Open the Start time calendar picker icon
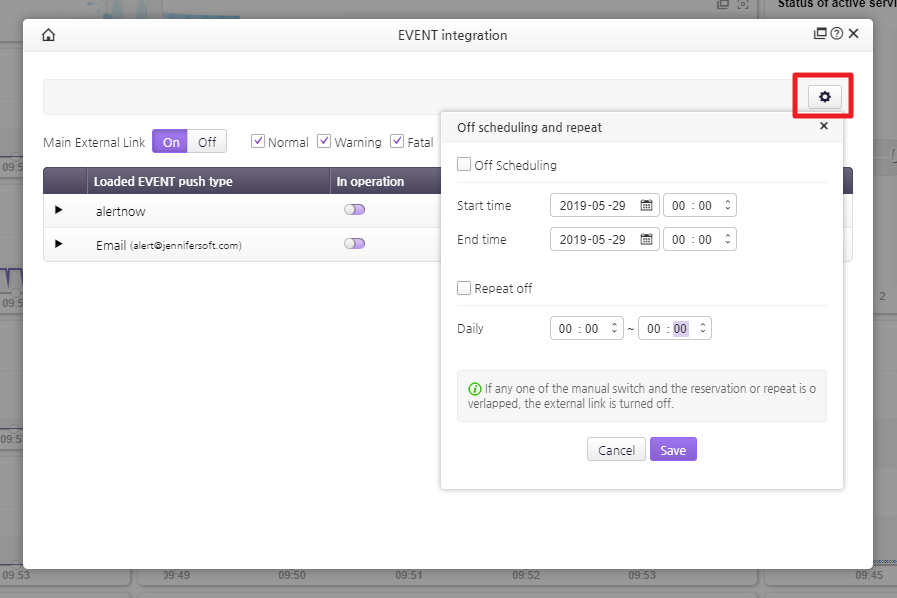This screenshot has height=598, width=897. click(x=646, y=206)
